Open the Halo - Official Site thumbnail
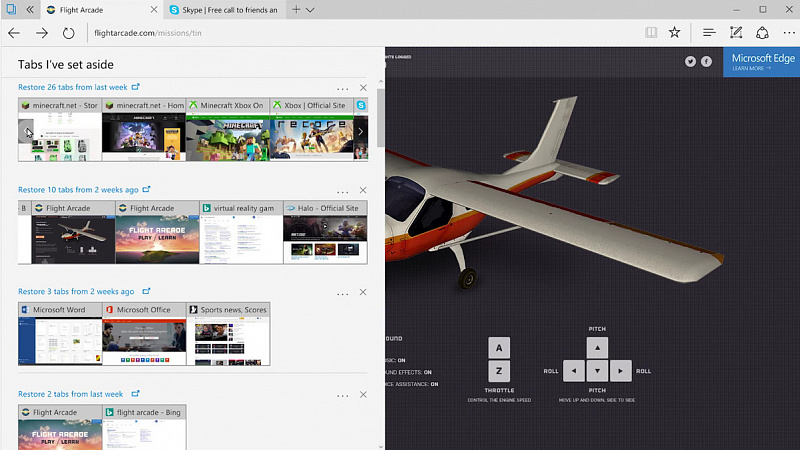This screenshot has width=800, height=450. [x=325, y=232]
